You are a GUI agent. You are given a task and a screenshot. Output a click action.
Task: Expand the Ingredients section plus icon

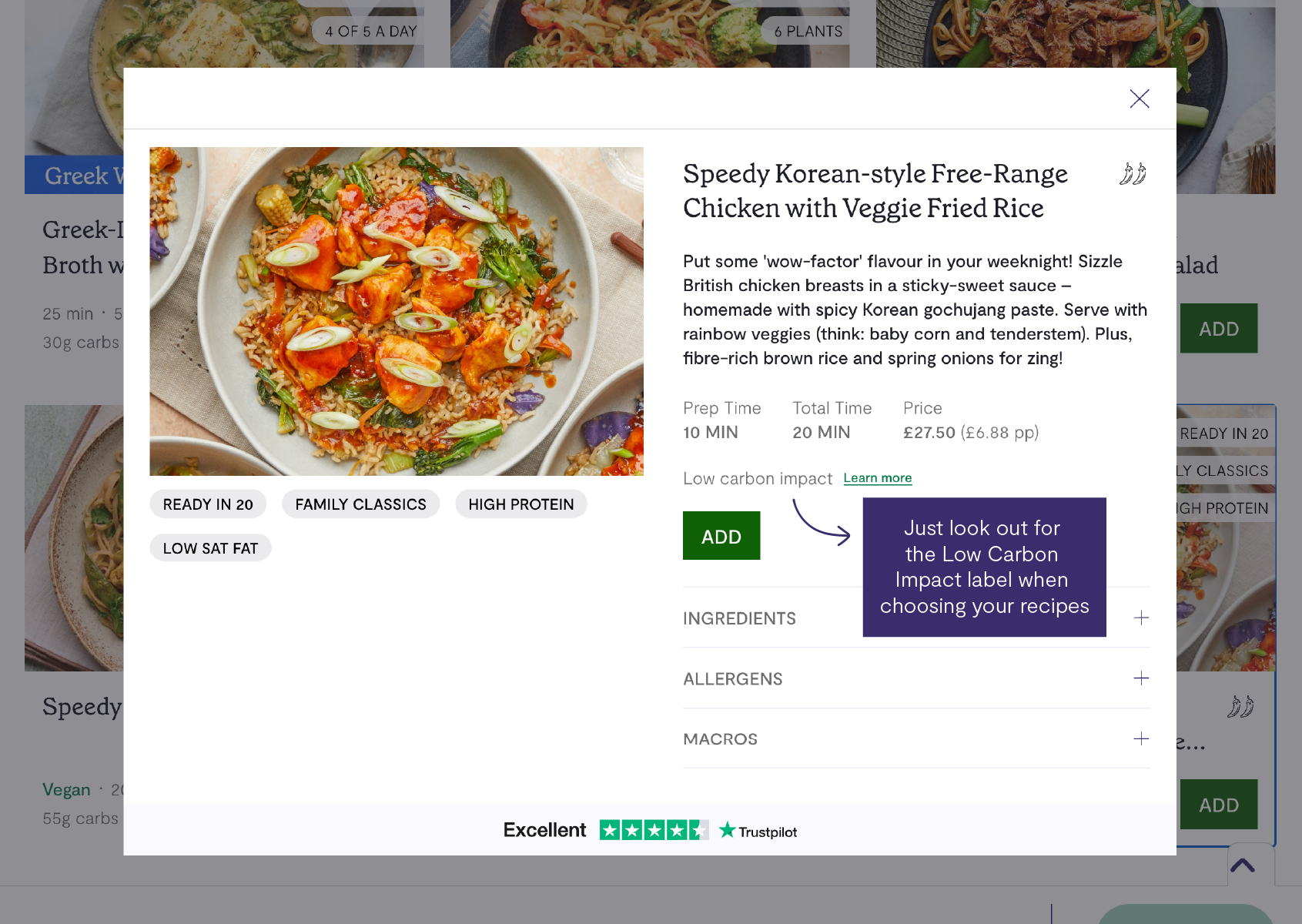click(1141, 618)
